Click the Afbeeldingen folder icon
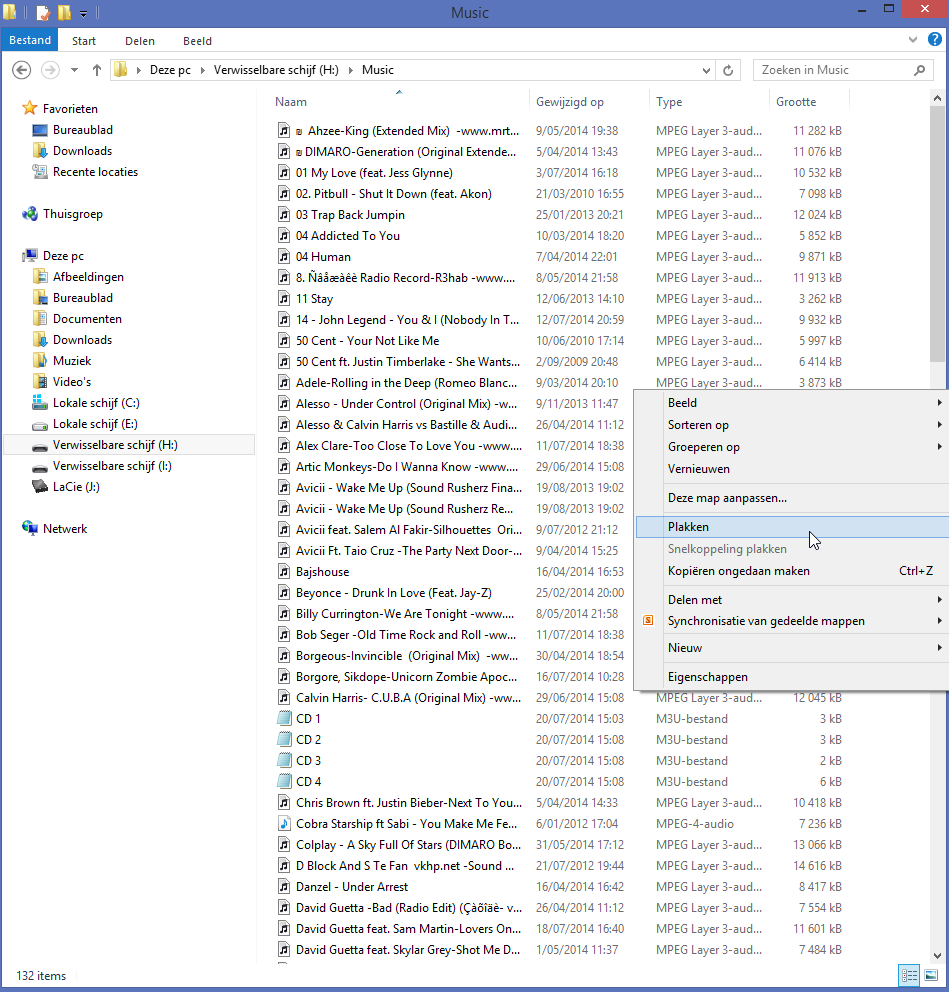Image resolution: width=949 pixels, height=992 pixels. (40, 276)
